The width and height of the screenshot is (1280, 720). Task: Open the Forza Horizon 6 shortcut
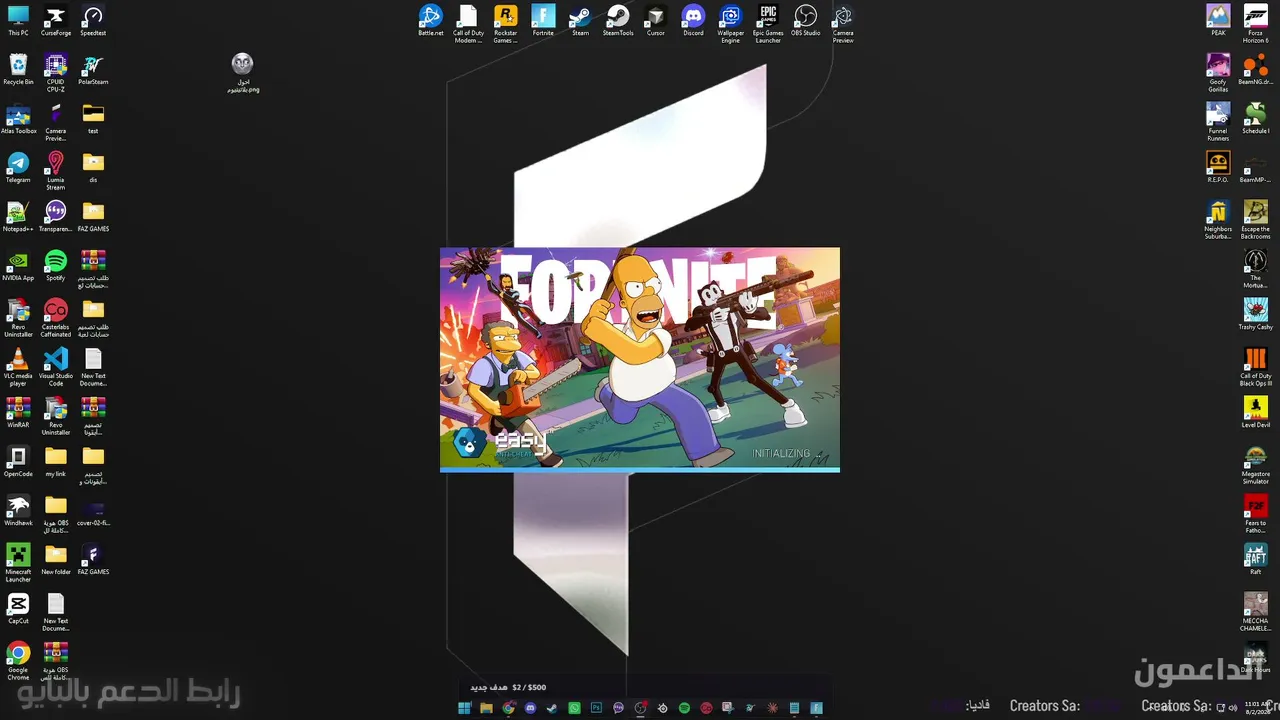point(1255,24)
